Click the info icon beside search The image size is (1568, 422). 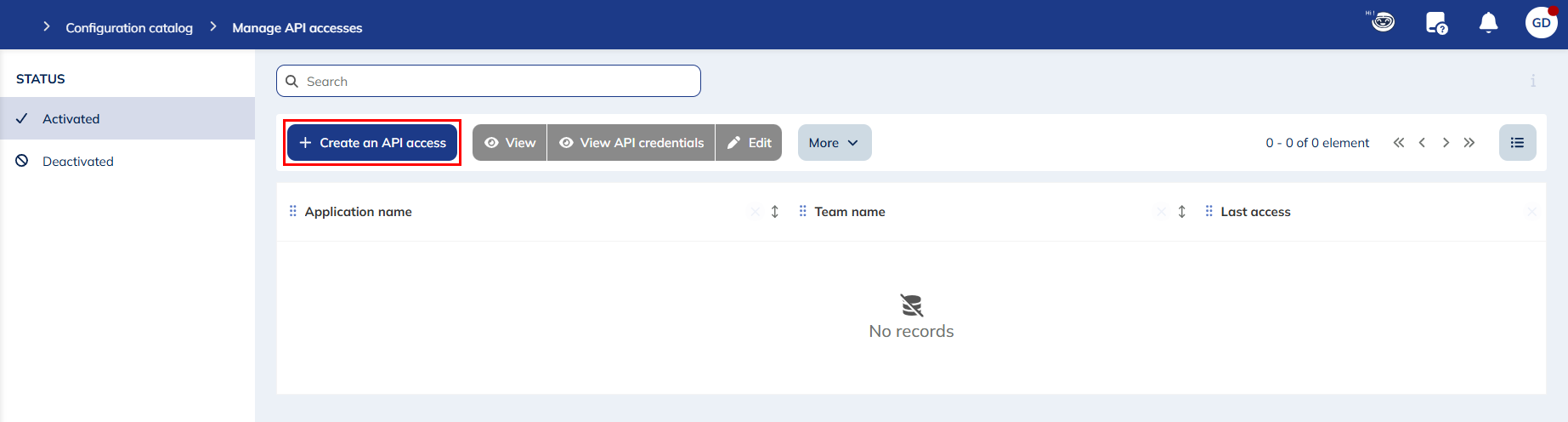tap(1533, 81)
